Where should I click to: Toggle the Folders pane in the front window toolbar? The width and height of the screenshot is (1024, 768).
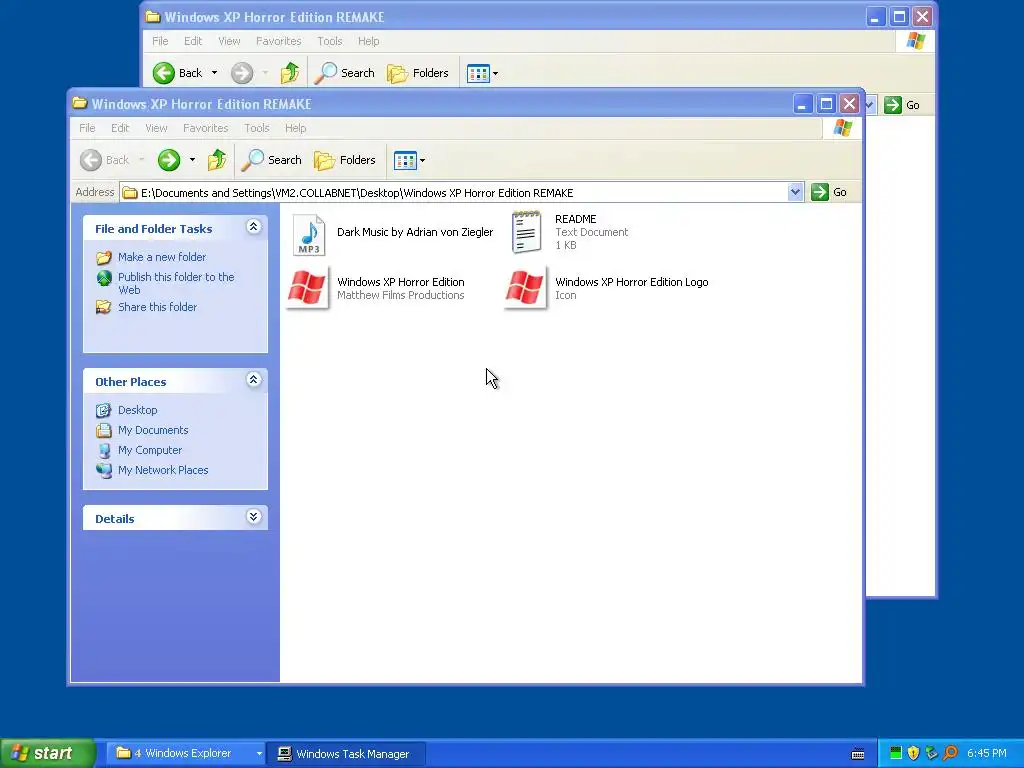click(x=345, y=160)
